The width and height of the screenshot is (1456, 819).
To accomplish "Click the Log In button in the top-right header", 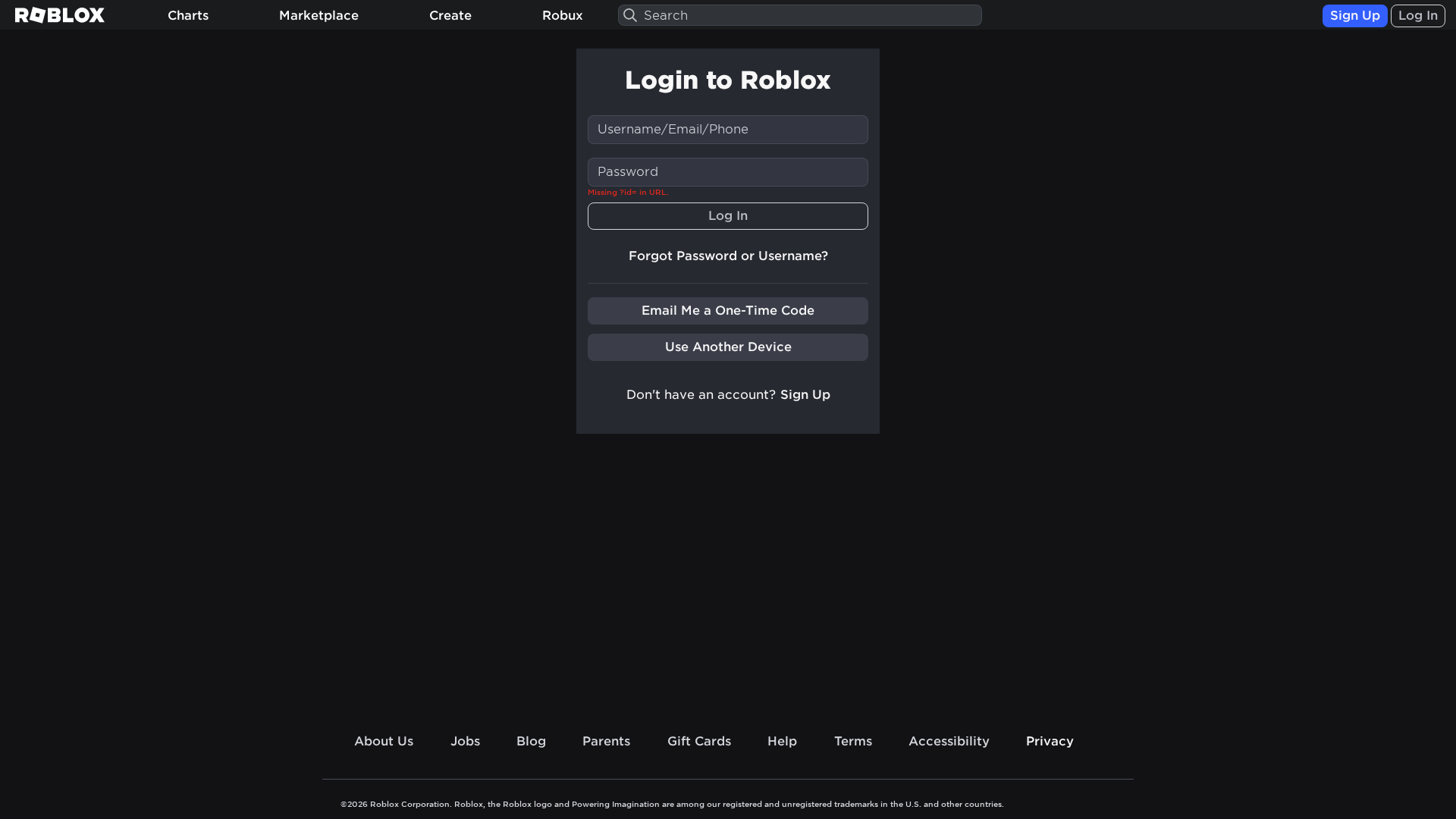I will [1418, 15].
